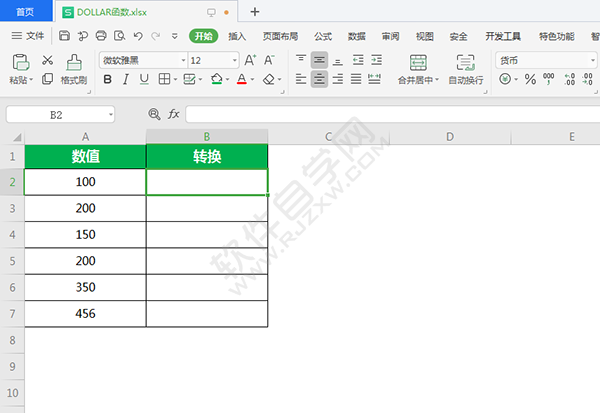Expand the borders dropdown arrow
Image resolution: width=600 pixels, height=413 pixels.
click(175, 80)
